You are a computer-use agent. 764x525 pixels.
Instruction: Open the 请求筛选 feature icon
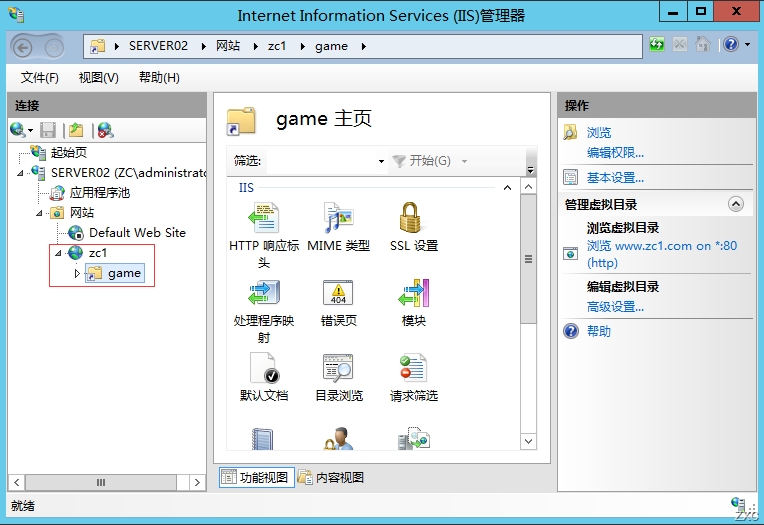pos(413,368)
